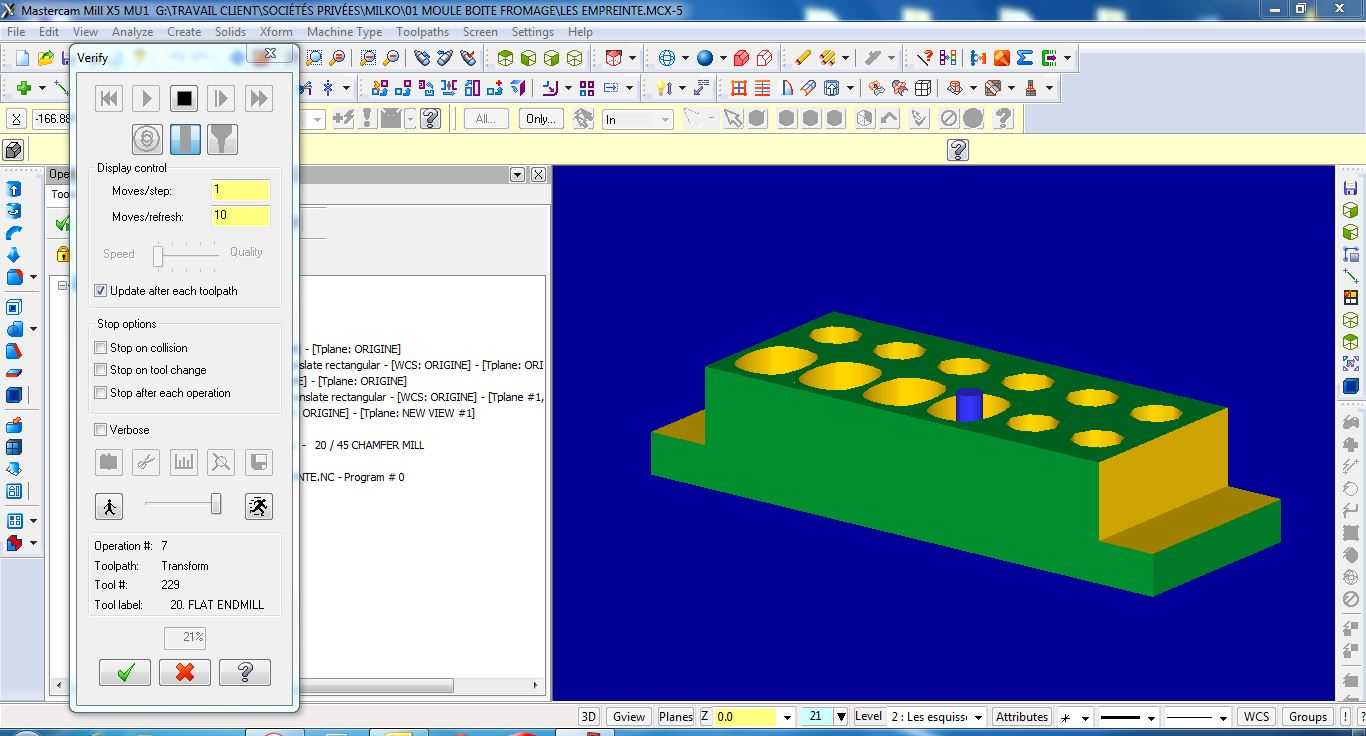Click the Groups status bar button

point(1308,716)
